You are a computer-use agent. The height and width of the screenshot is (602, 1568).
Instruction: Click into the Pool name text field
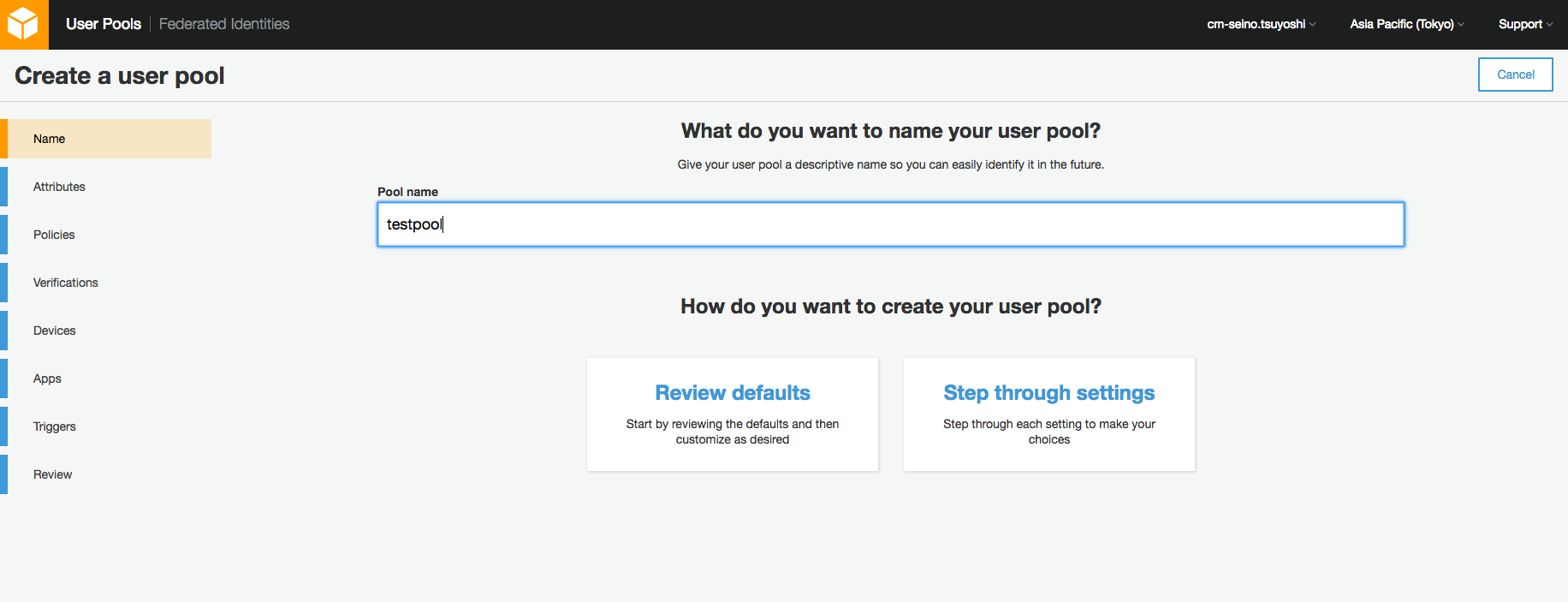coord(890,224)
